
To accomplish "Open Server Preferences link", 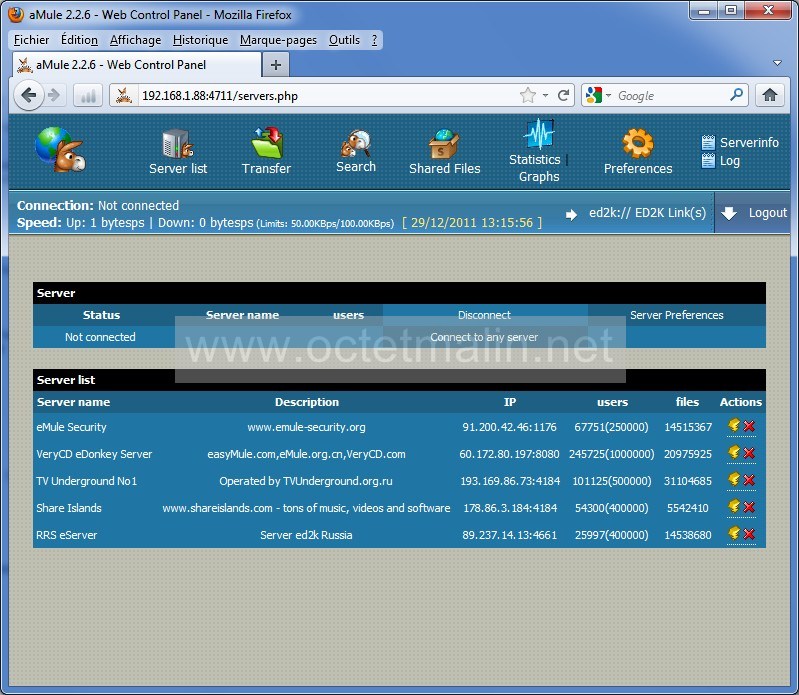I will tap(677, 315).
